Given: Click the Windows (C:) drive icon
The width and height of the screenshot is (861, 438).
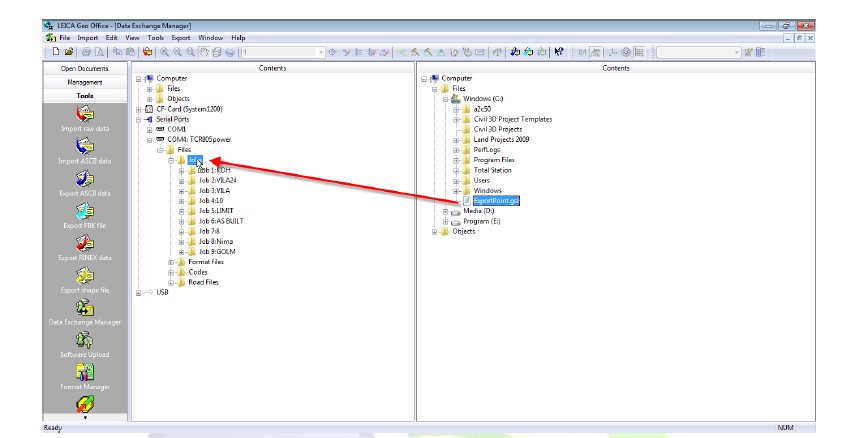Looking at the screenshot, I should tap(455, 99).
